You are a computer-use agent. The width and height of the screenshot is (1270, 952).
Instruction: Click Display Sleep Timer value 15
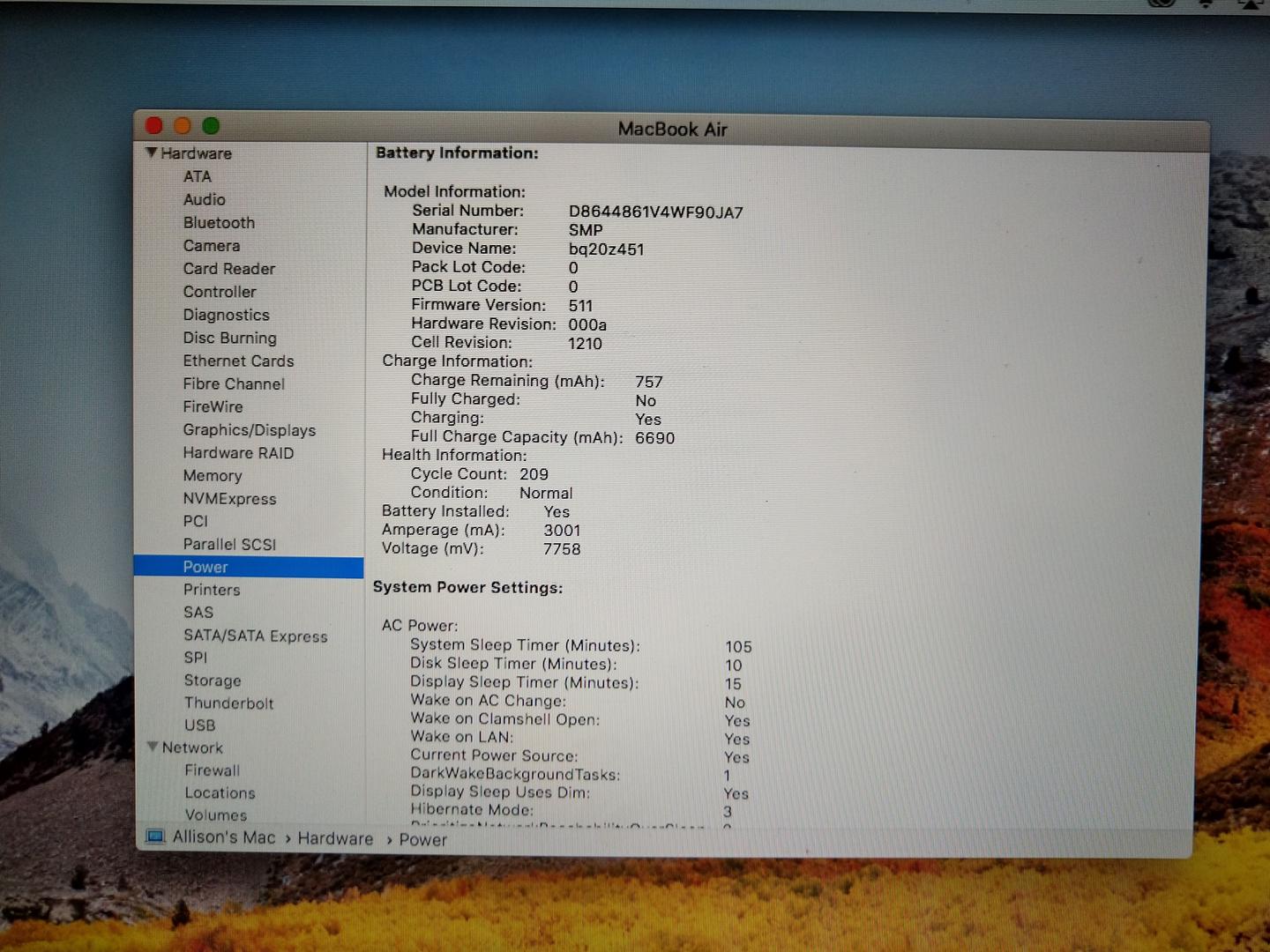tap(733, 684)
